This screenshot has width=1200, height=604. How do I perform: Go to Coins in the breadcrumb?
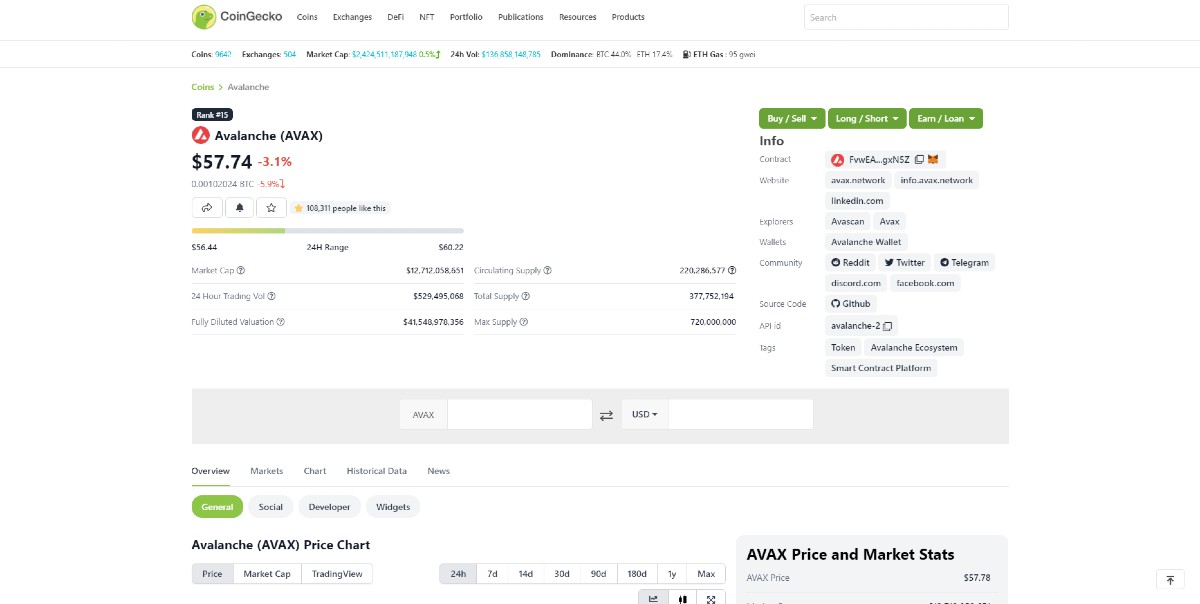point(203,87)
